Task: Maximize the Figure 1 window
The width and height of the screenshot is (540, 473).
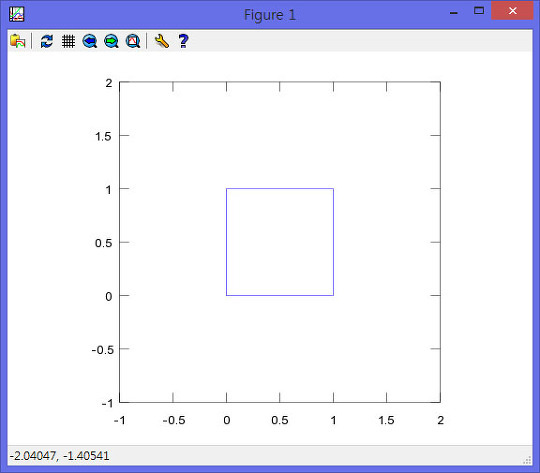Action: coord(479,11)
